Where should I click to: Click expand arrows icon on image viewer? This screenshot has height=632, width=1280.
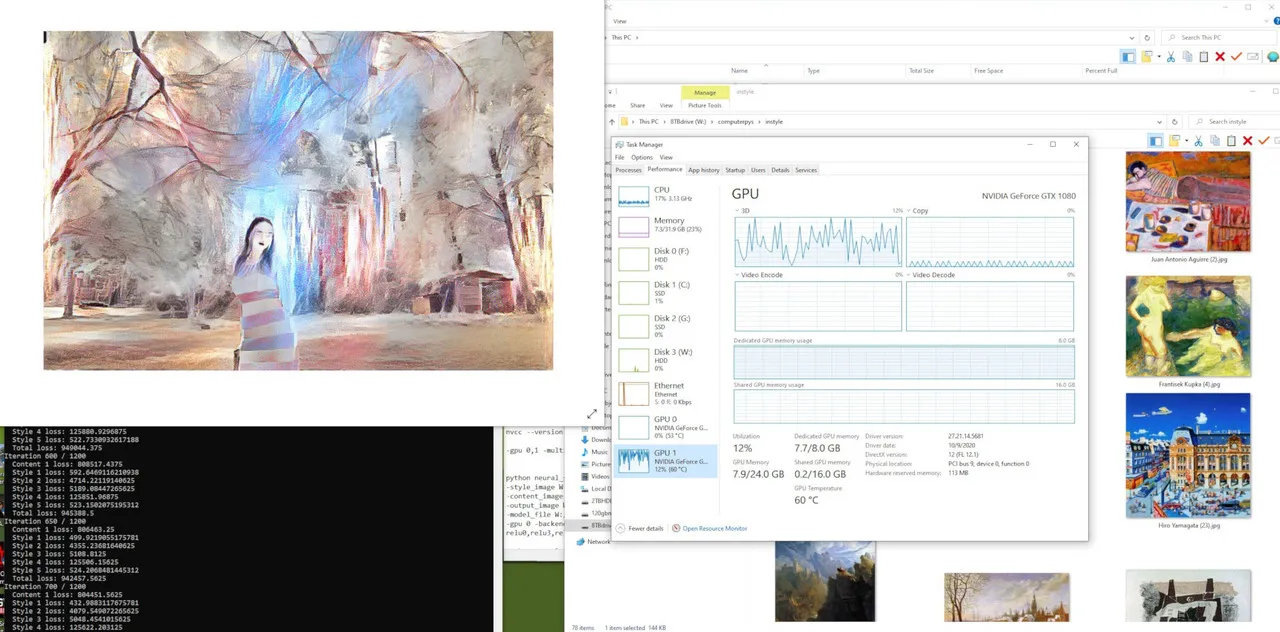(592, 414)
